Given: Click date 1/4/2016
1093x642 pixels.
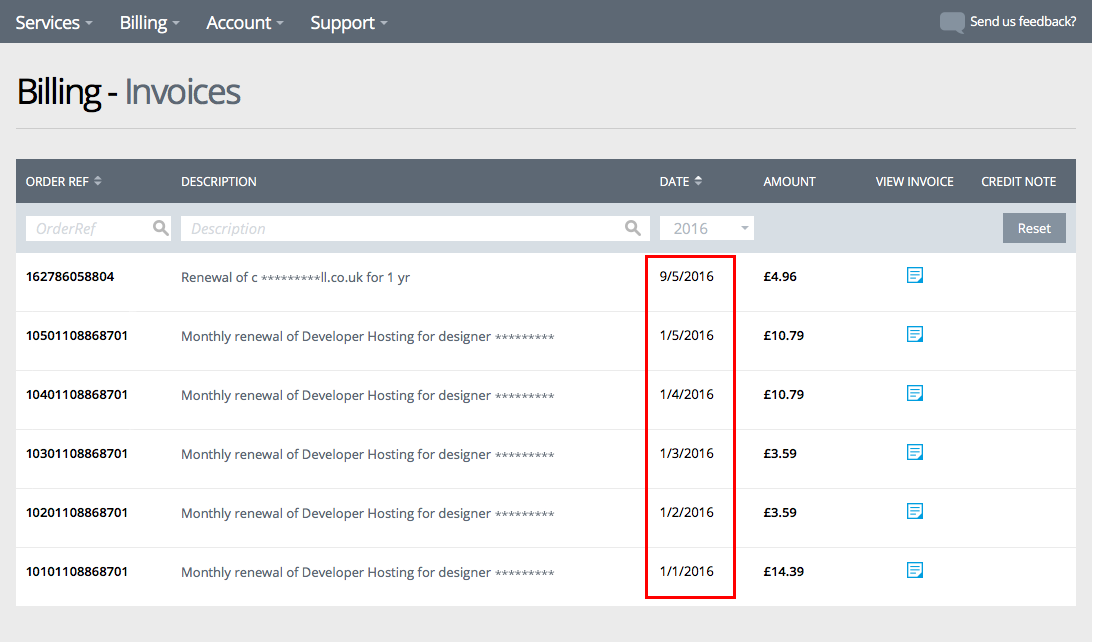Looking at the screenshot, I should pos(687,394).
